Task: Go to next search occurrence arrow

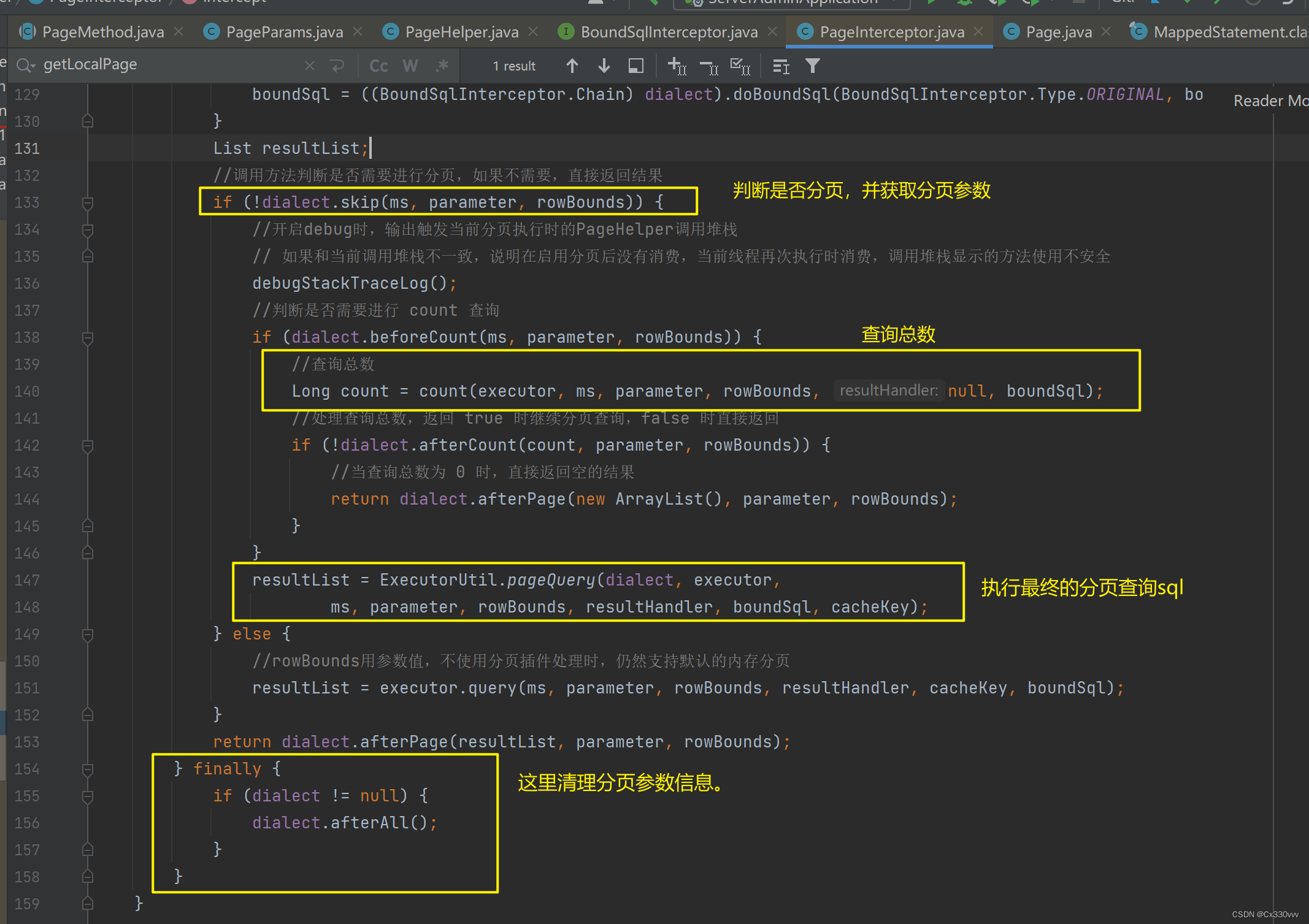Action: tap(604, 66)
